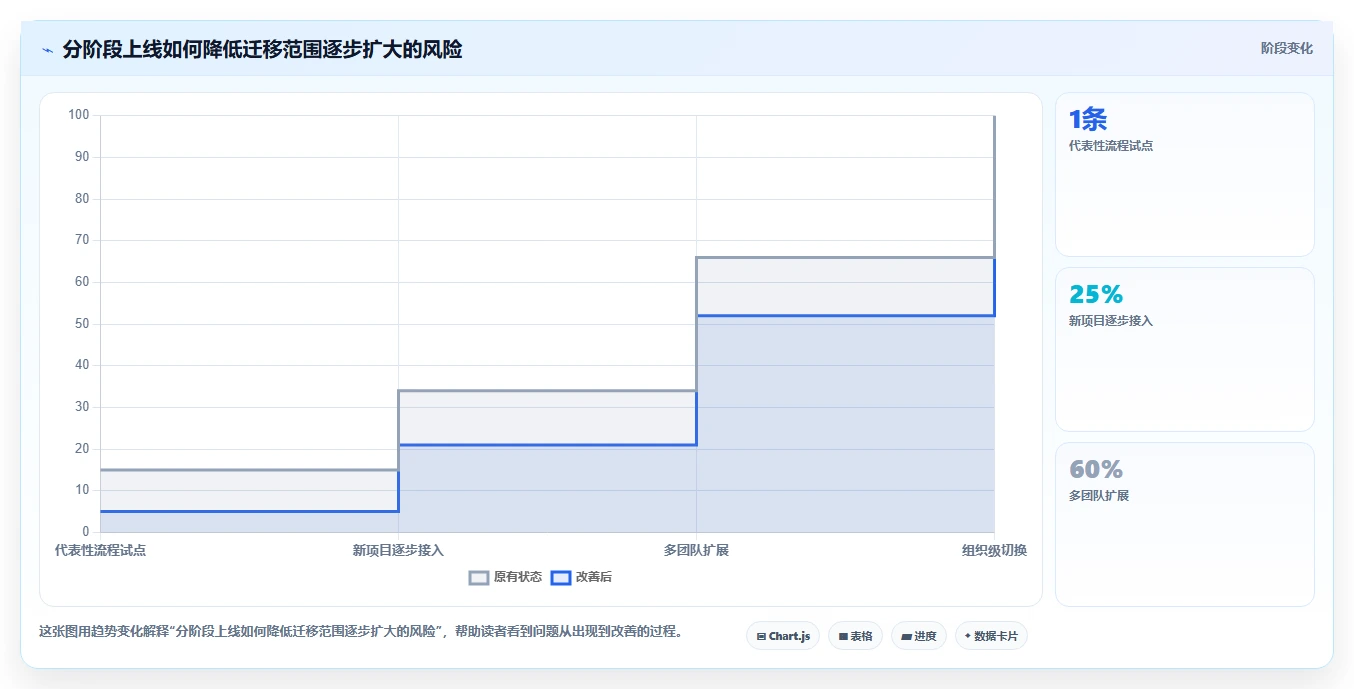The height and width of the screenshot is (689, 1354).
Task: Click the chart title 分阶段上线如何降低迁移范围逐步扩大的风险
Action: pos(262,49)
